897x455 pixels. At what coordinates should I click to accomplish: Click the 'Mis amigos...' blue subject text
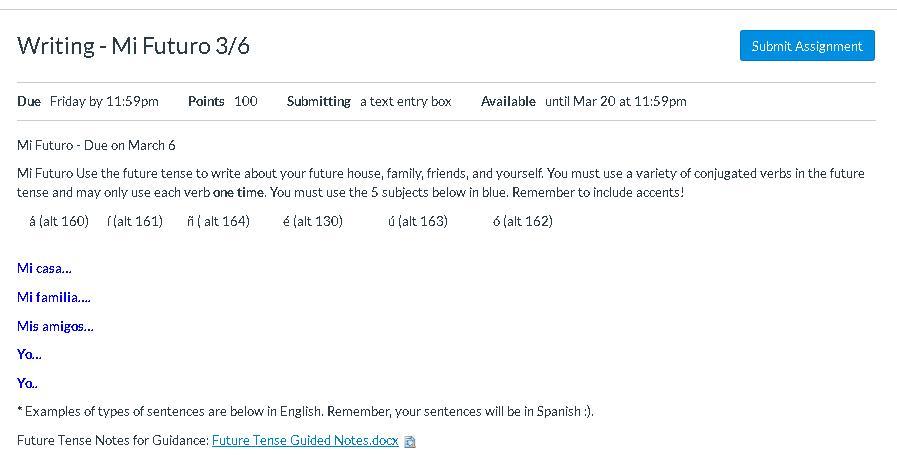point(55,326)
